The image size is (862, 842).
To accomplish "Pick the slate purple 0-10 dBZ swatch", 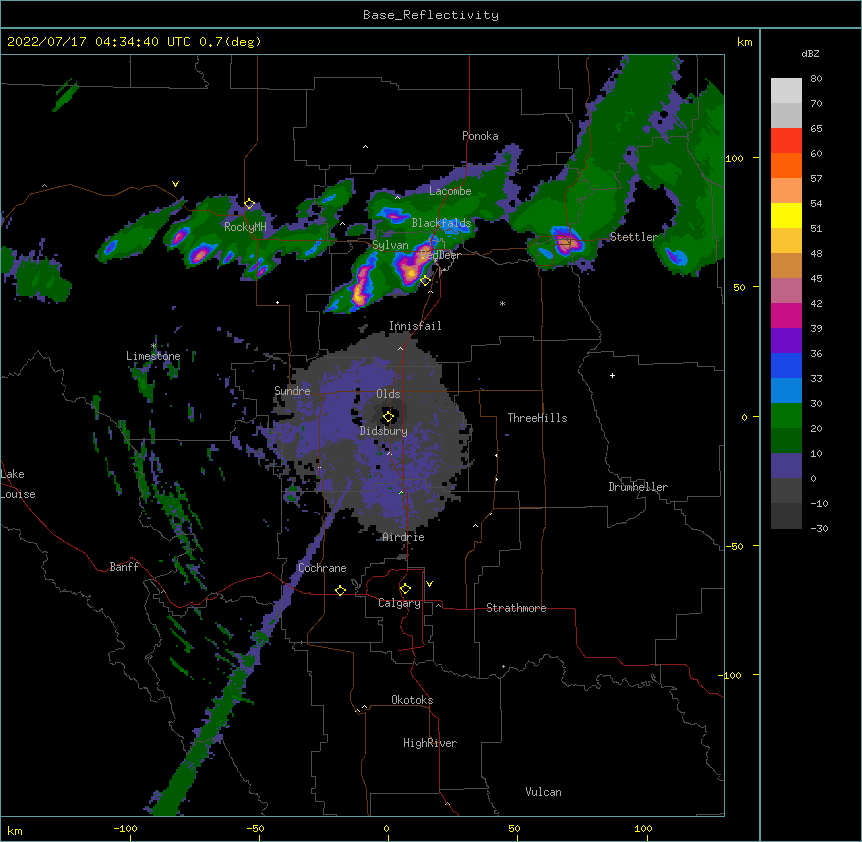I will [x=786, y=466].
